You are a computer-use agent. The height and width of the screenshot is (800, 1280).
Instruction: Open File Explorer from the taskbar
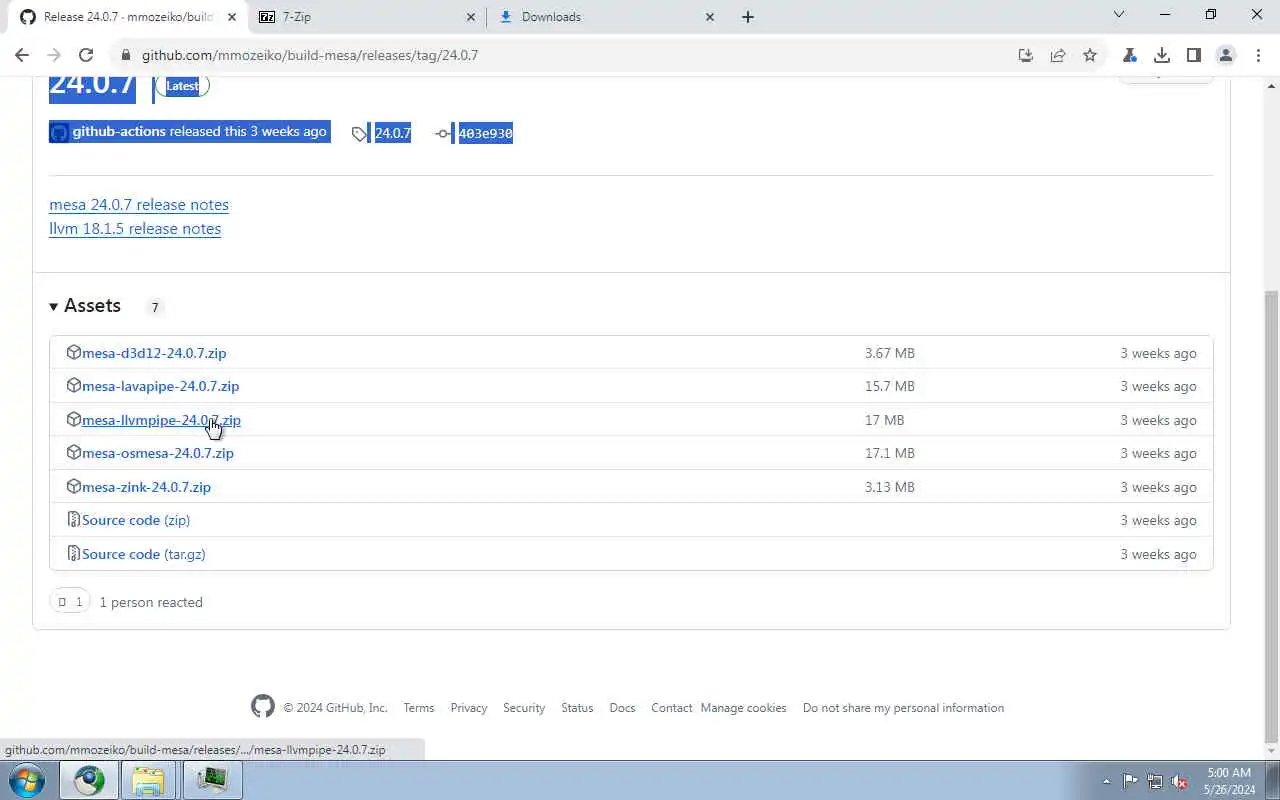tap(149, 780)
